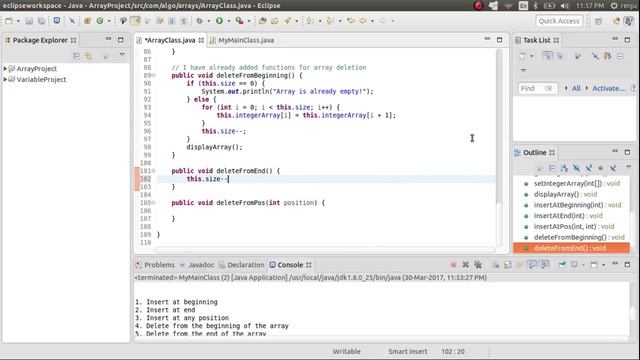Click the Debug bug icon in the toolbar

tap(200, 21)
